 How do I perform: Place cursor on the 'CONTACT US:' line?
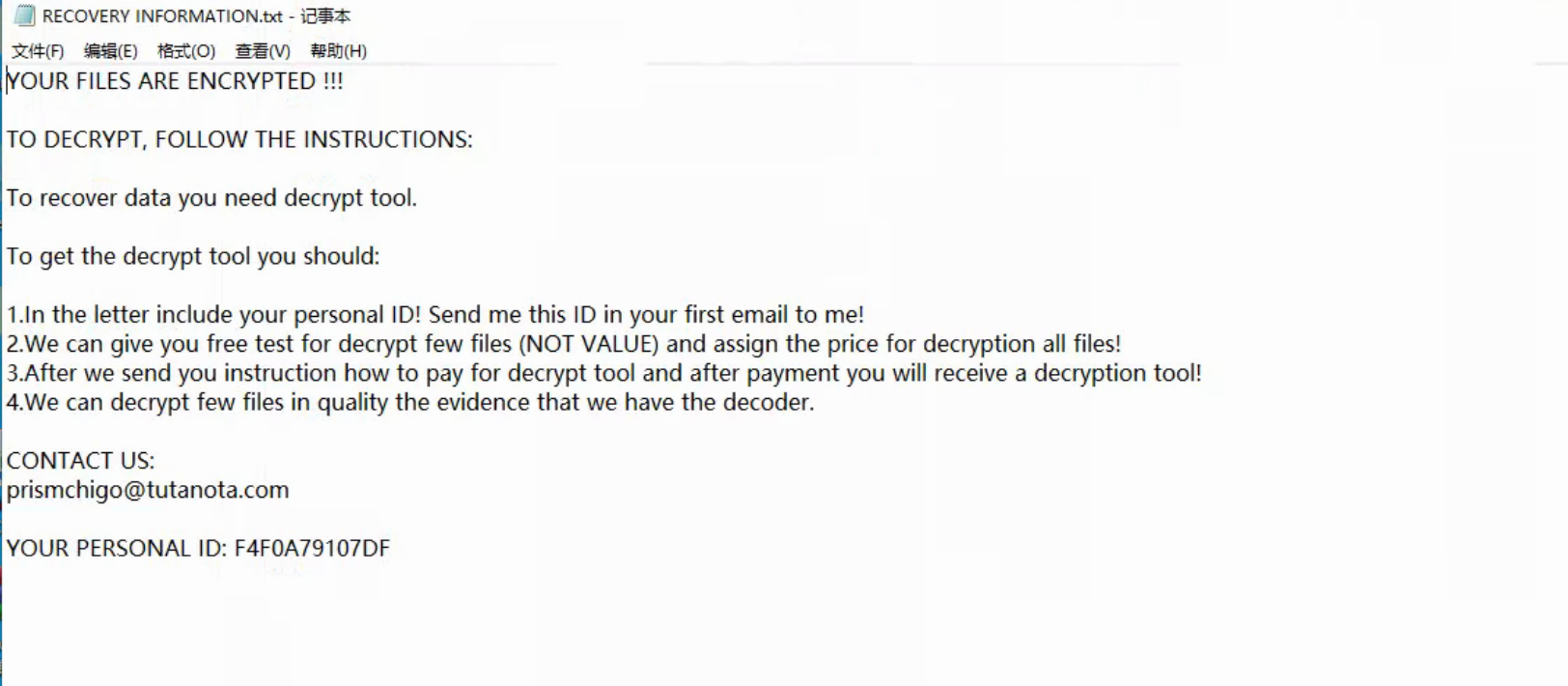pos(80,461)
